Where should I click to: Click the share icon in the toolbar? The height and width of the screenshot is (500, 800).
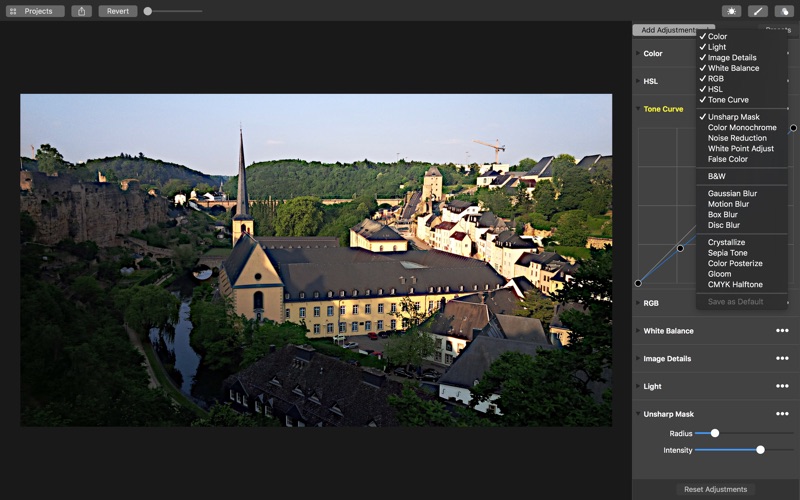click(82, 11)
